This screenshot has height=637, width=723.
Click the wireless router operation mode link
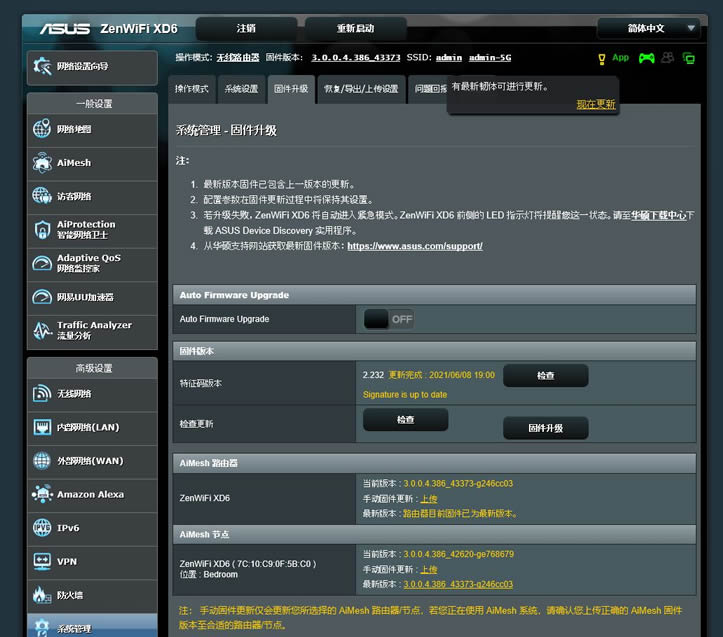click(x=238, y=58)
